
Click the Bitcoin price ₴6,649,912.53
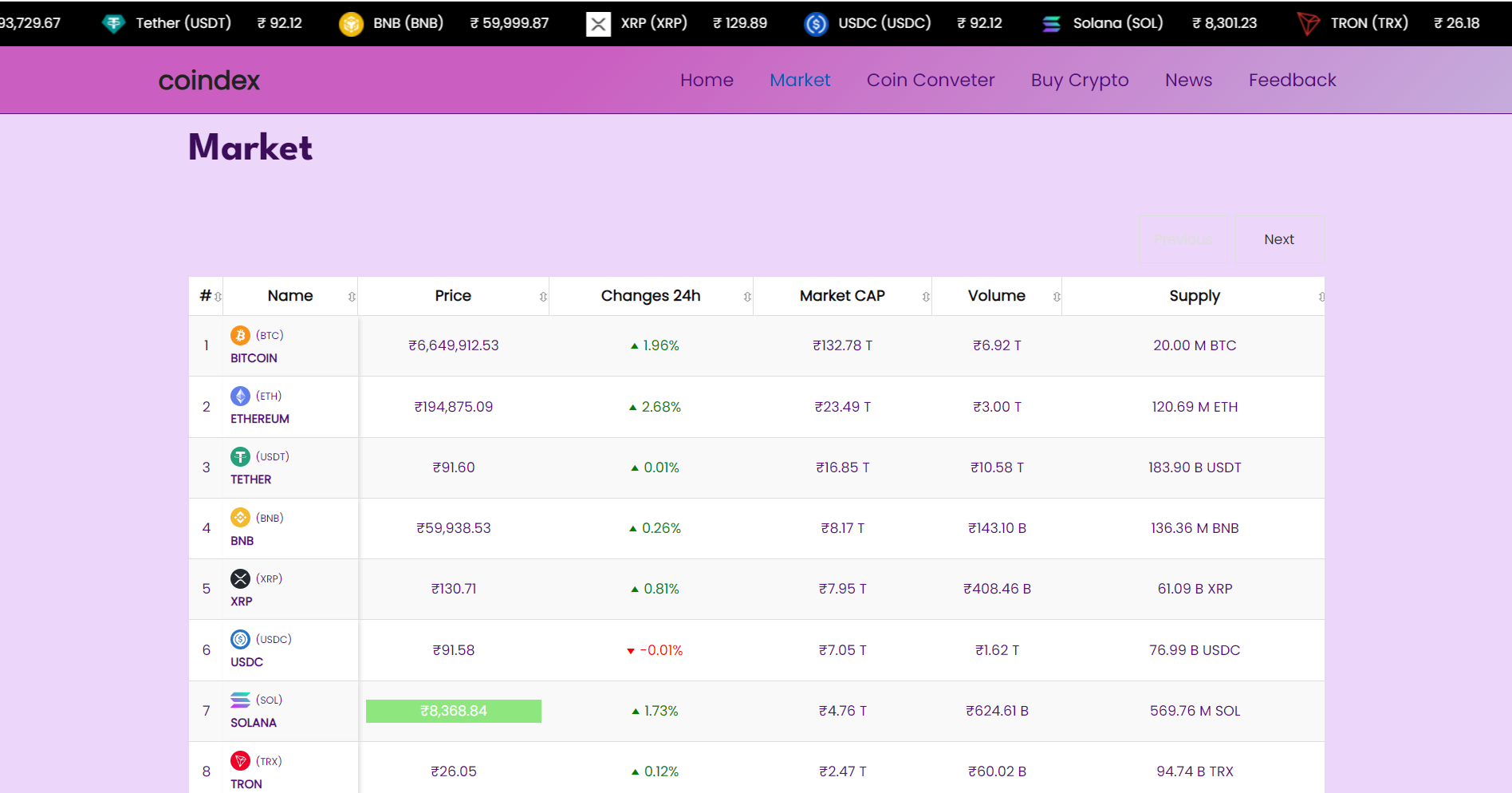click(x=454, y=345)
